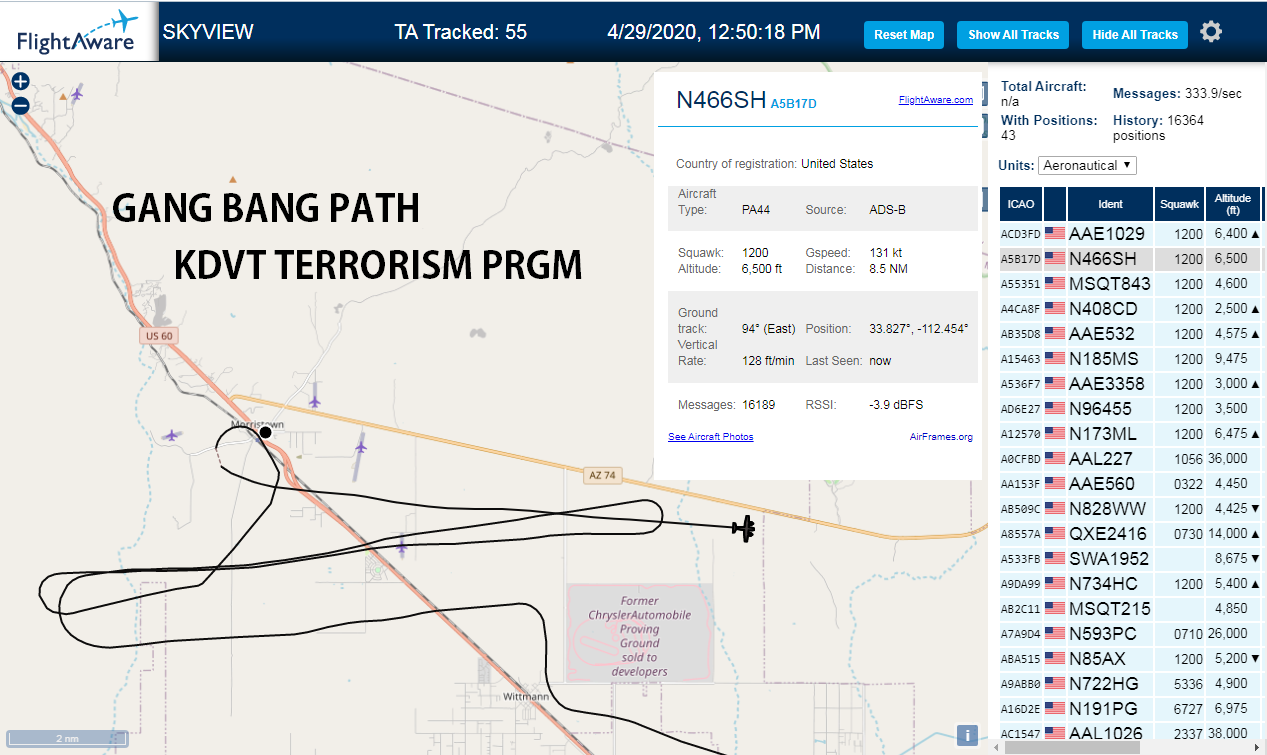Select the AAE3358 aircraft row
This screenshot has height=755, width=1267.
[1129, 383]
